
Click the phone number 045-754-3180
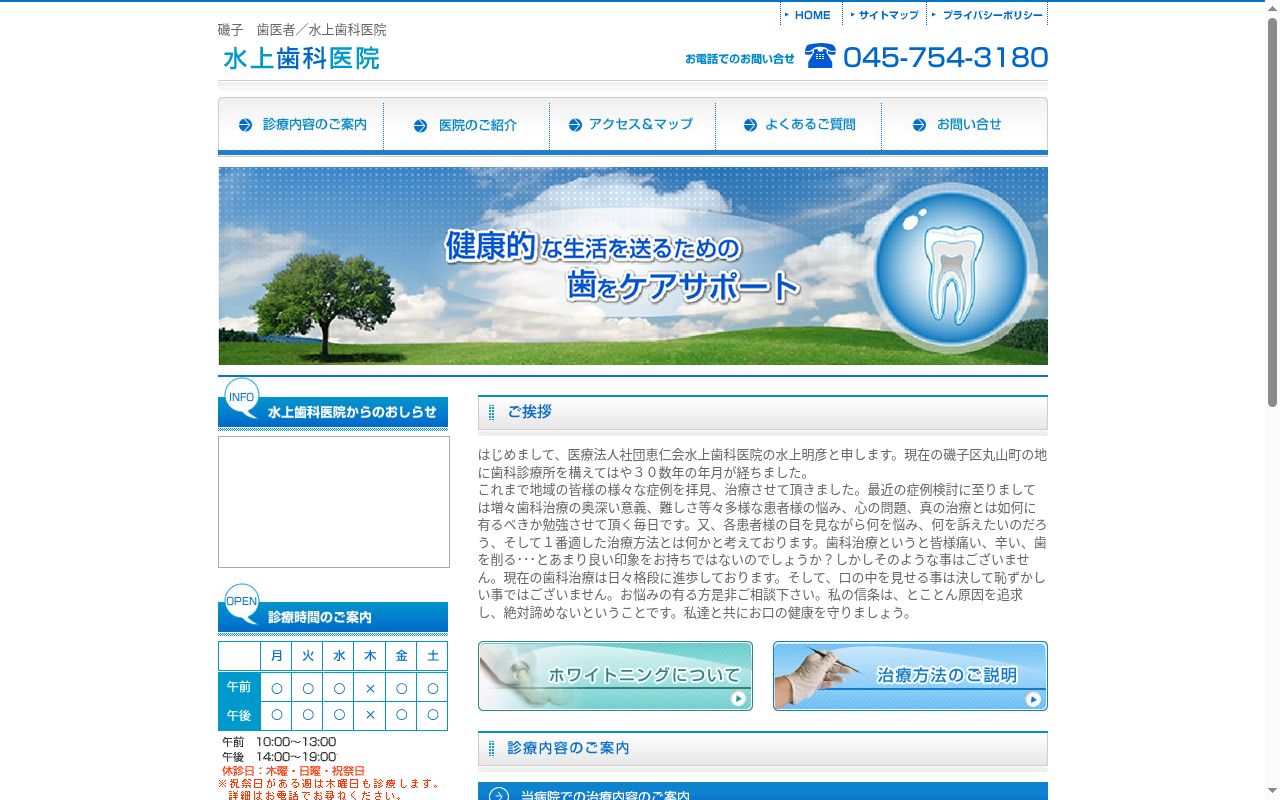(945, 57)
